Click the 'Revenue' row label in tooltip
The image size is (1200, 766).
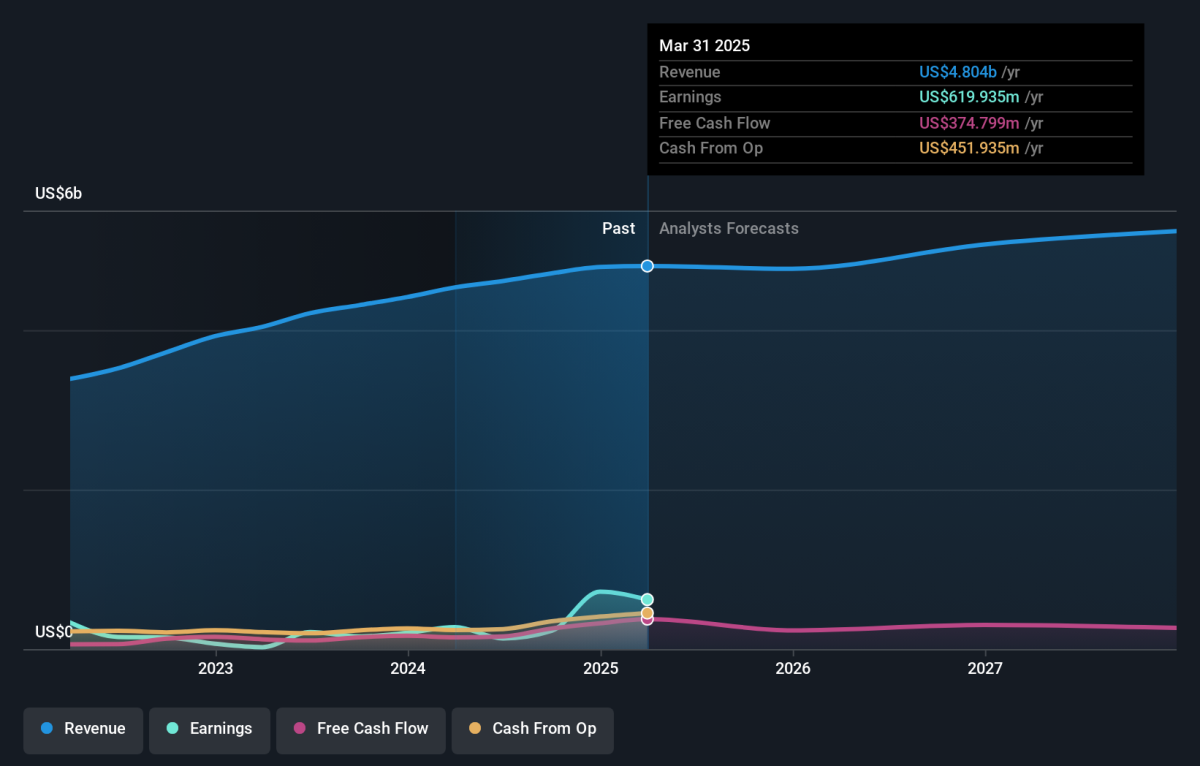coord(689,72)
